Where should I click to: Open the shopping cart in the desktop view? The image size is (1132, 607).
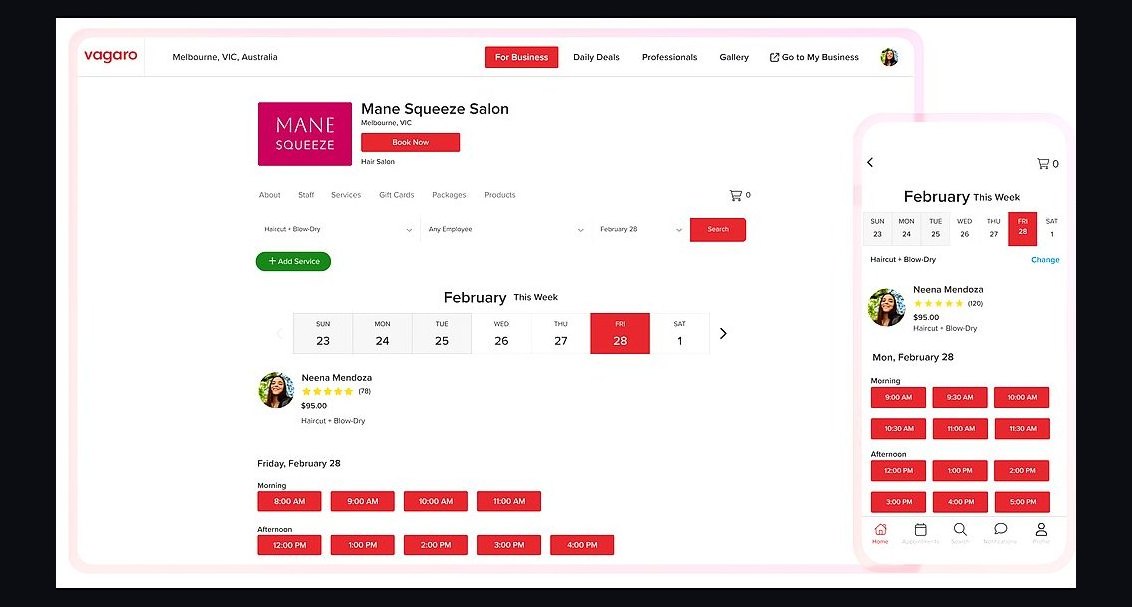tap(736, 195)
